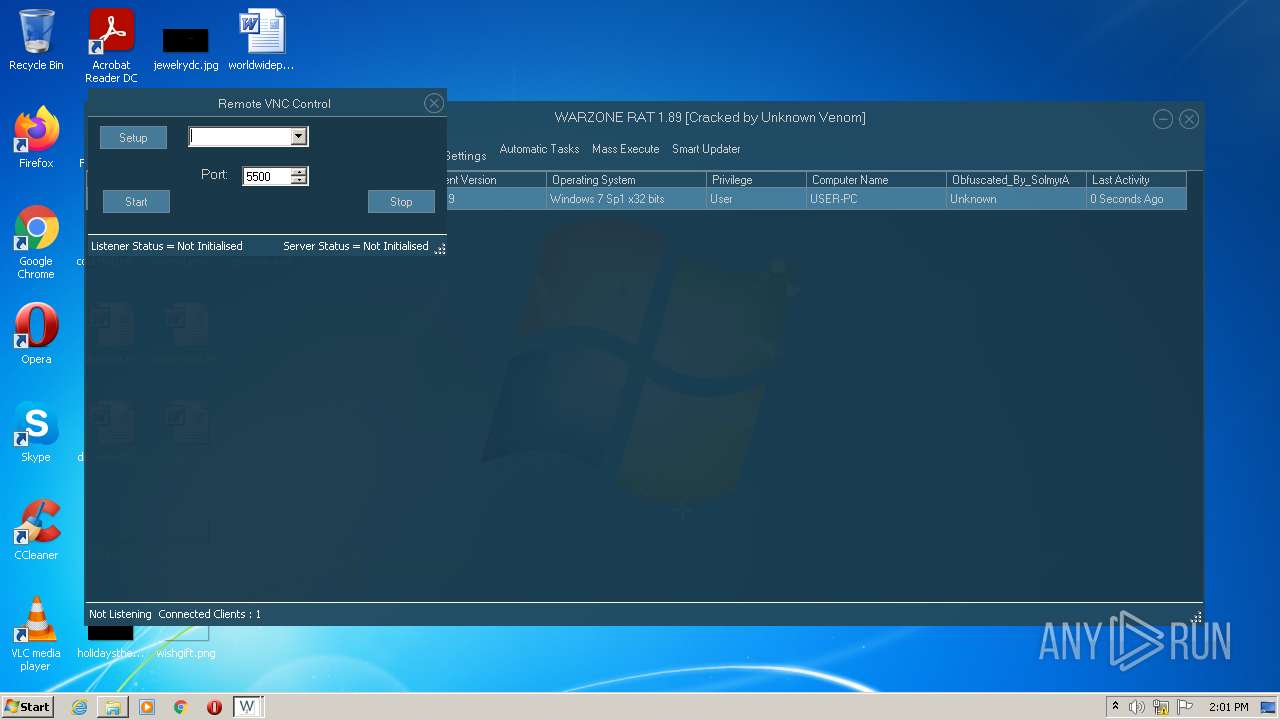Viewport: 1280px width, 720px height.
Task: Open the Windows Start menu
Action: pyautogui.click(x=28, y=706)
